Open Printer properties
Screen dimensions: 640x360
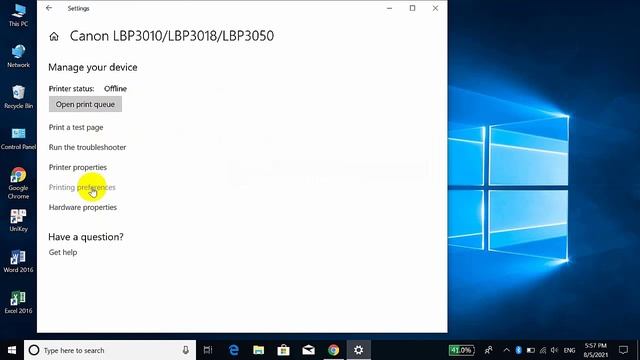(78, 167)
